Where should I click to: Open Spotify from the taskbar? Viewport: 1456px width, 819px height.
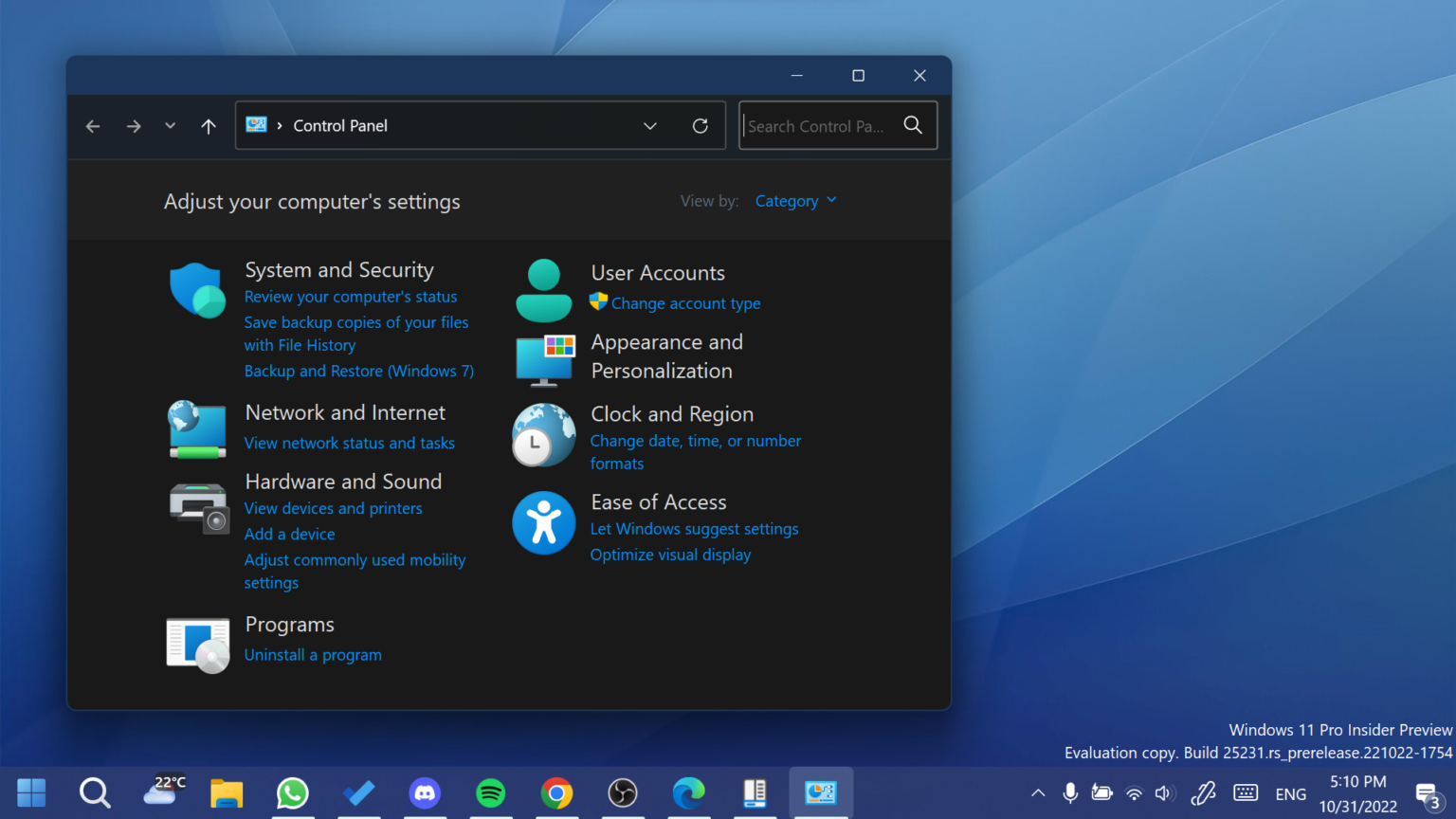click(490, 793)
